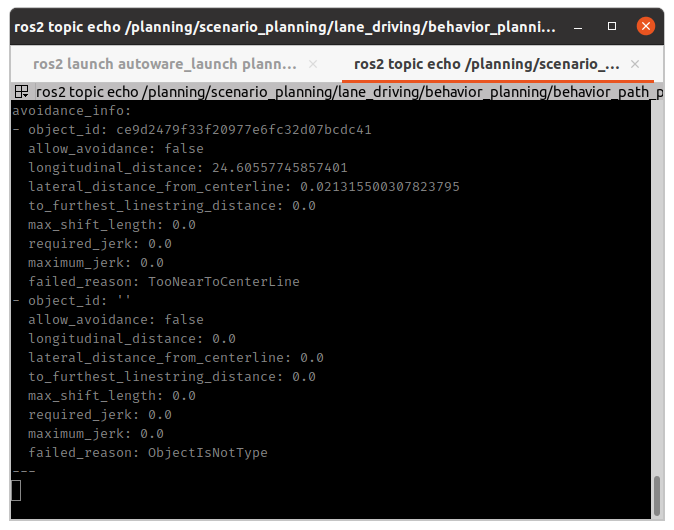Image resolution: width=674 pixels, height=530 pixels.
Task: Close the ros2 launch autoware_launch tab
Action: [x=313, y=64]
